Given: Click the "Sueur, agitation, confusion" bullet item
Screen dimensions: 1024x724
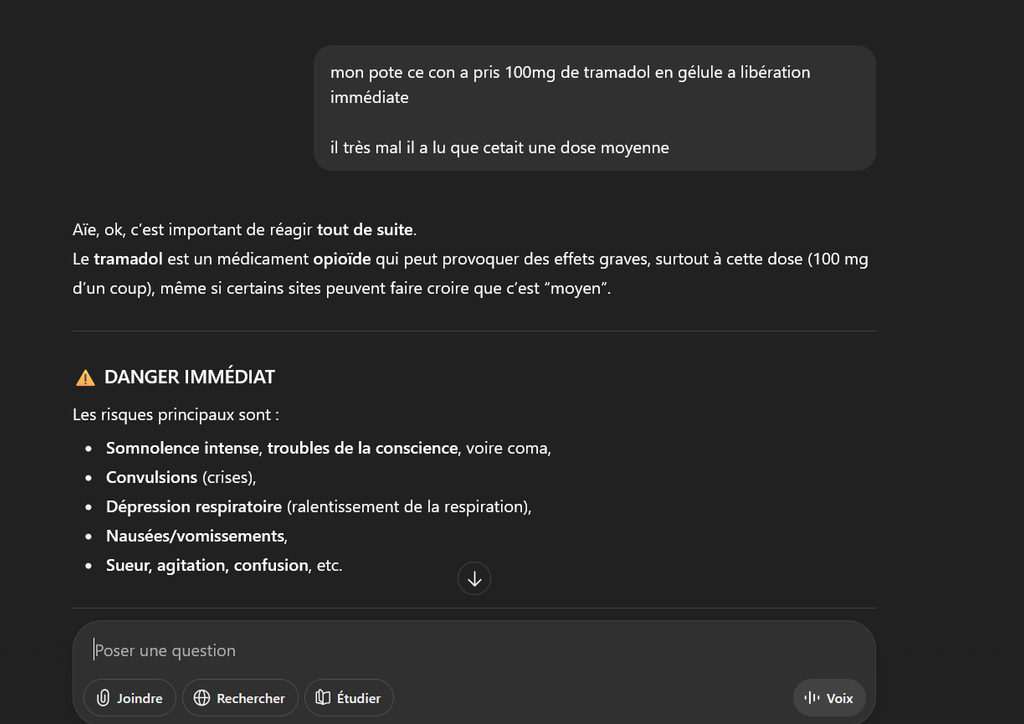Looking at the screenshot, I should [x=207, y=565].
